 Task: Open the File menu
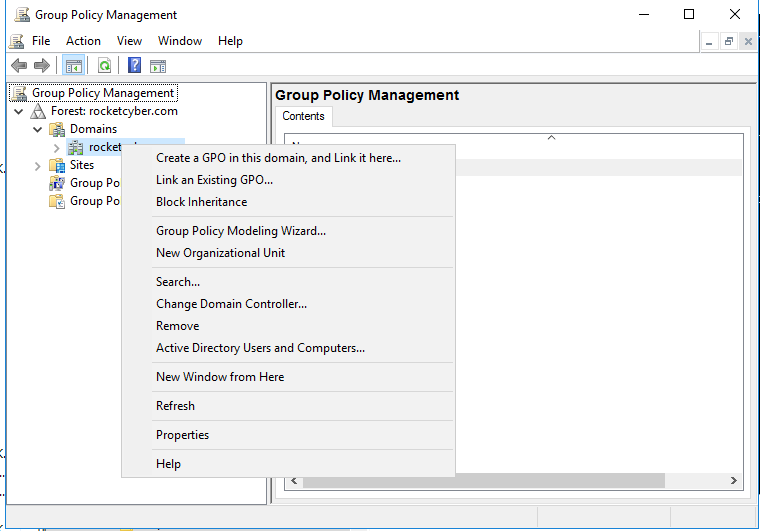(41, 41)
